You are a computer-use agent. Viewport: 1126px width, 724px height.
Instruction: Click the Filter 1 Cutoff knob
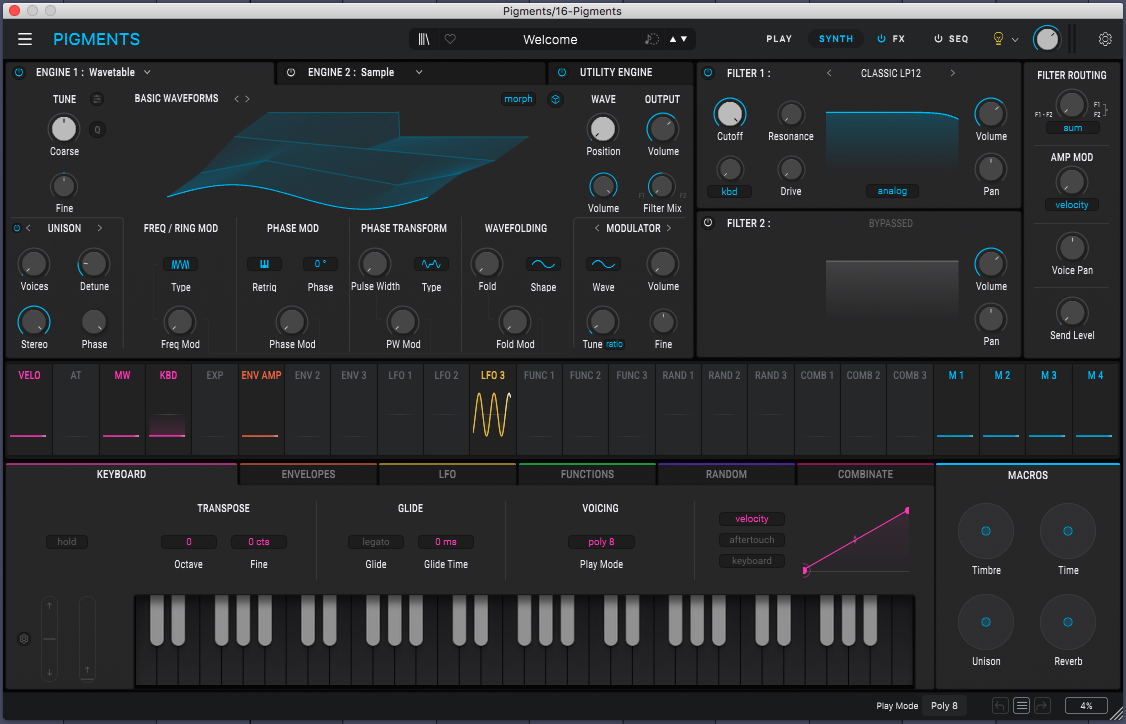[730, 113]
